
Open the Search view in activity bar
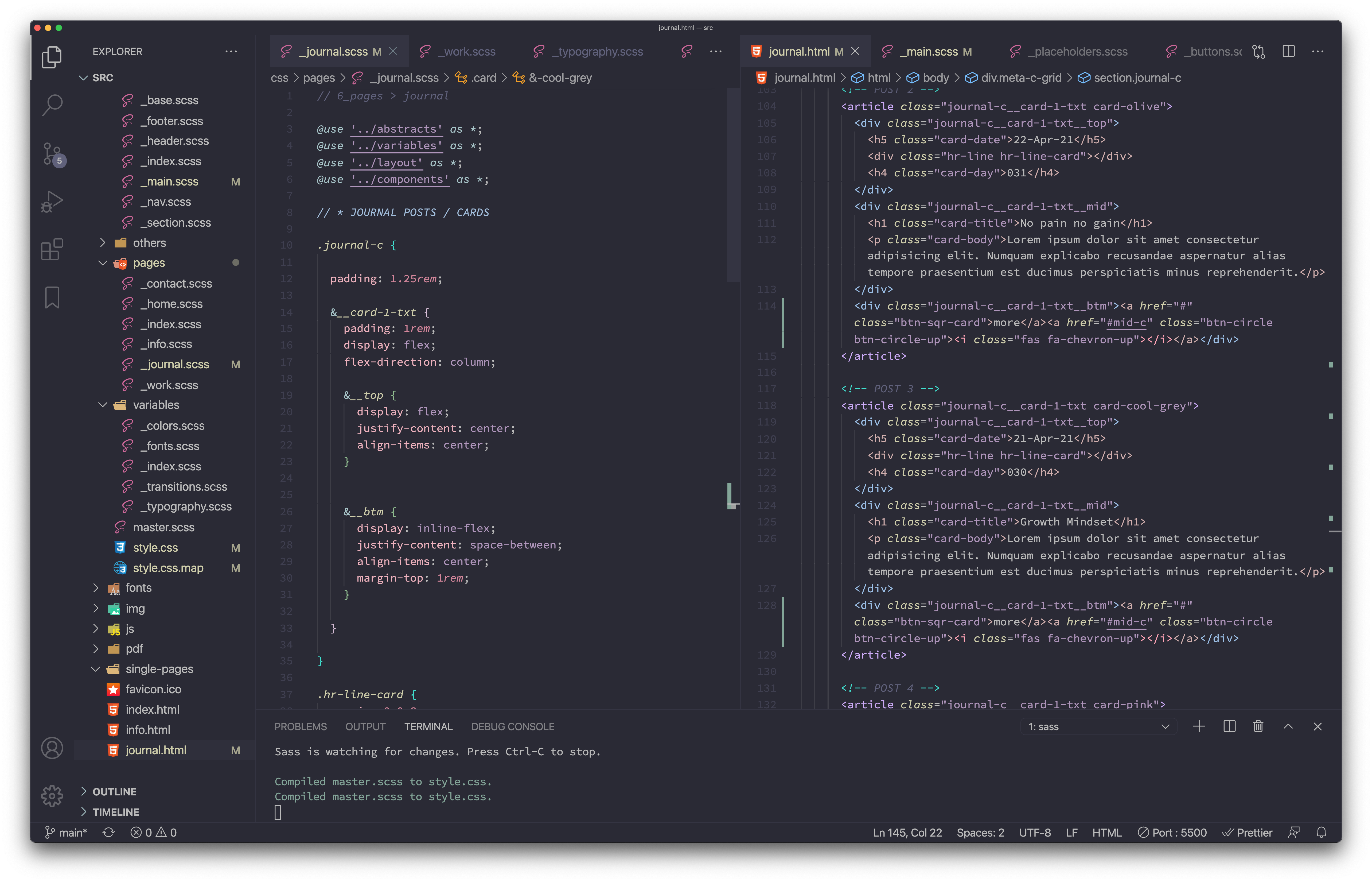(x=52, y=105)
